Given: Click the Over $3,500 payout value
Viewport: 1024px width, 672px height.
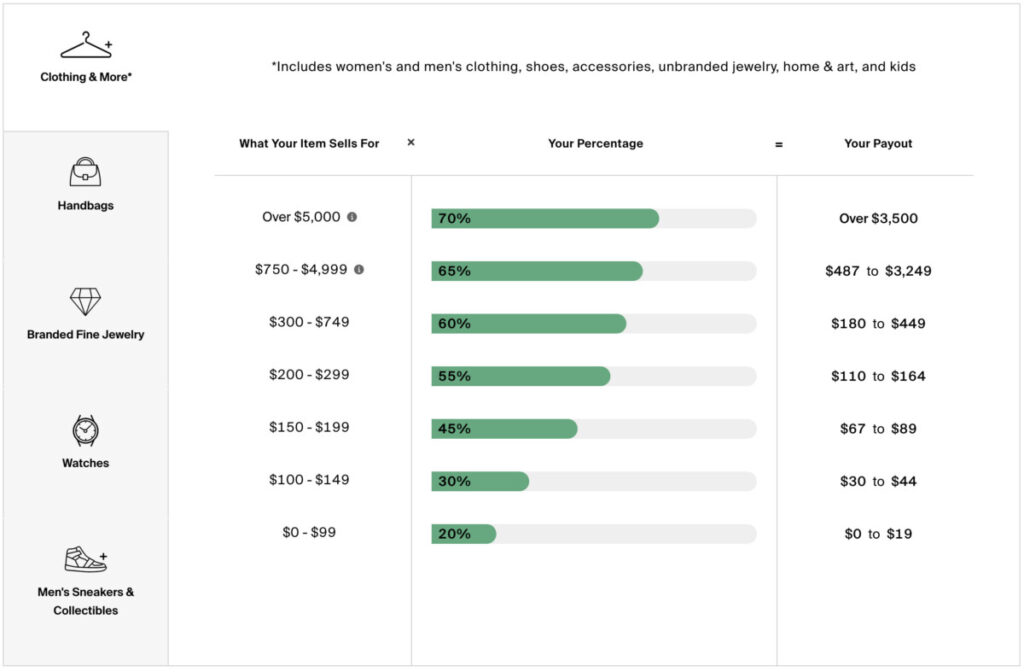Looking at the screenshot, I should 878,218.
